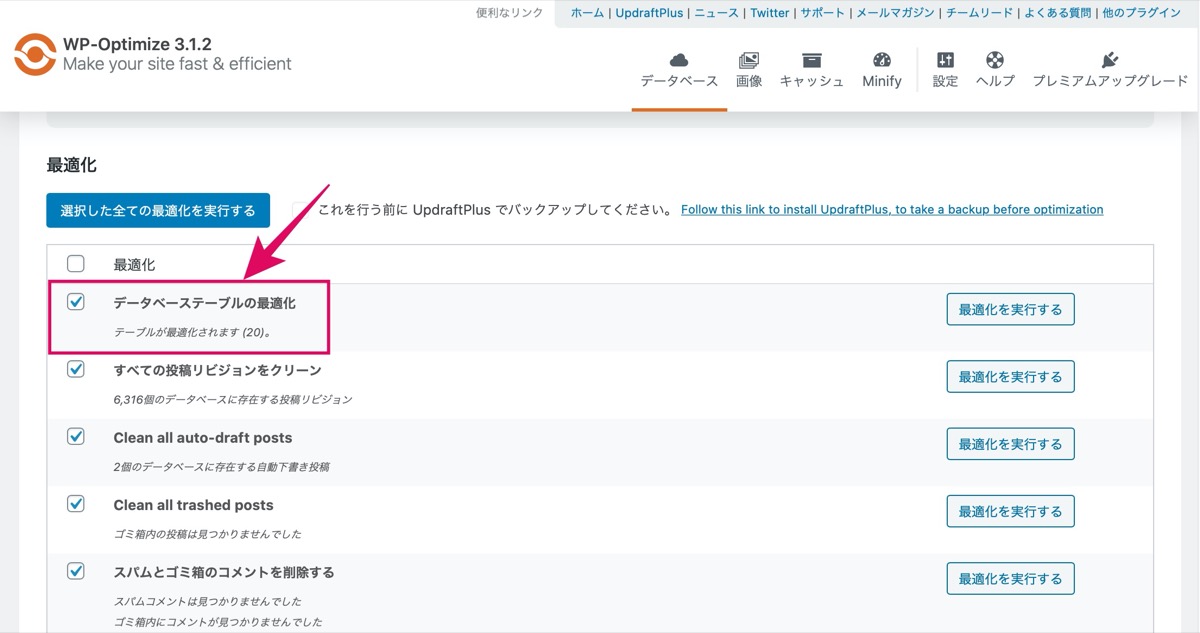Click the スパムコメントは見つかりませんでした text
Viewport: 1200px width, 633px height.
pos(207,601)
